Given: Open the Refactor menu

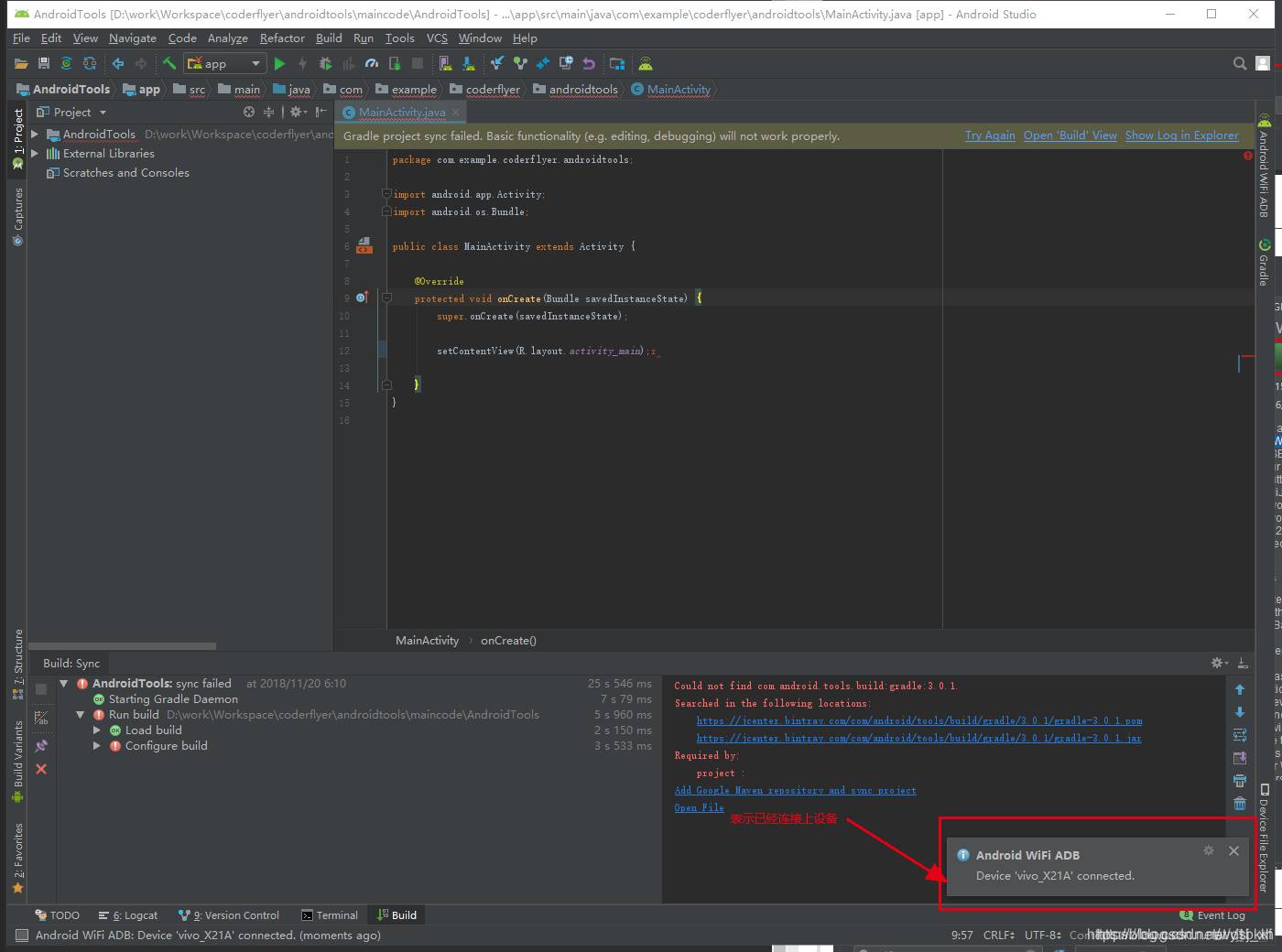Looking at the screenshot, I should tap(282, 38).
